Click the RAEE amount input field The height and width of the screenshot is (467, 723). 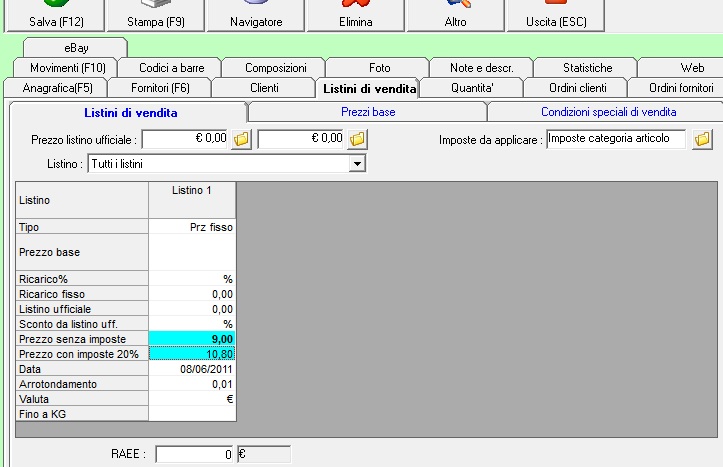pos(195,454)
